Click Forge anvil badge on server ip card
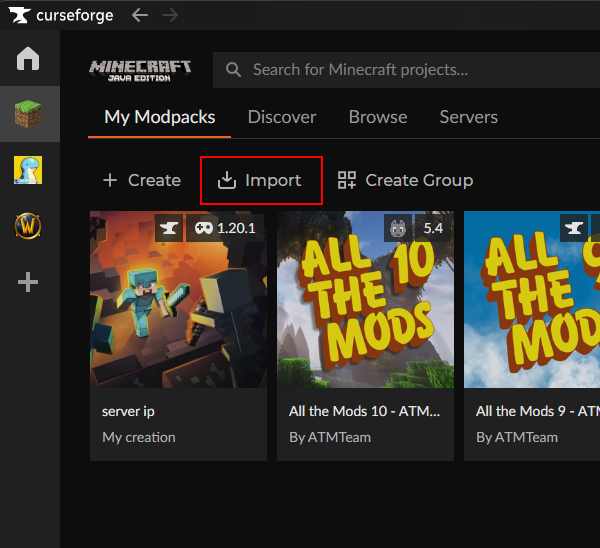The image size is (600, 548). click(x=169, y=228)
